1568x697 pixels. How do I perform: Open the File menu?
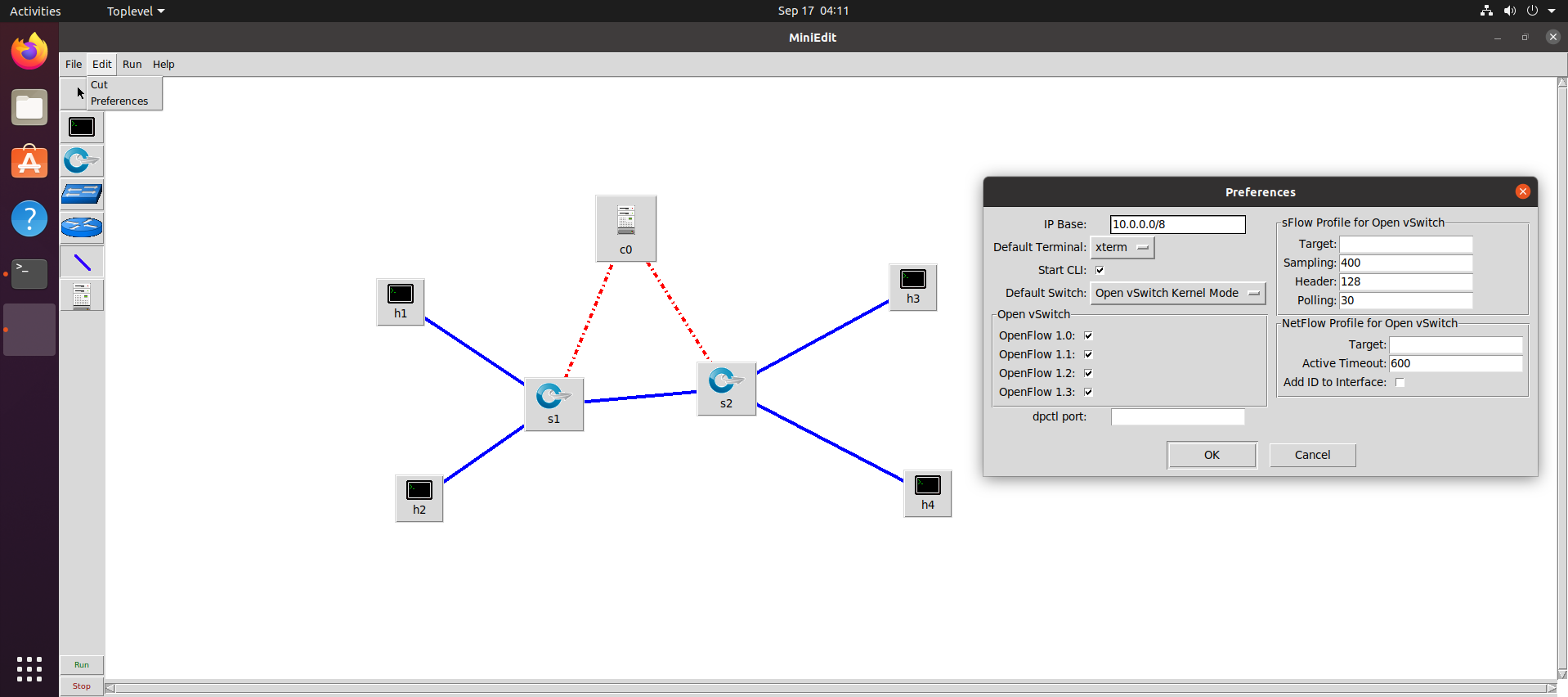pyautogui.click(x=74, y=64)
